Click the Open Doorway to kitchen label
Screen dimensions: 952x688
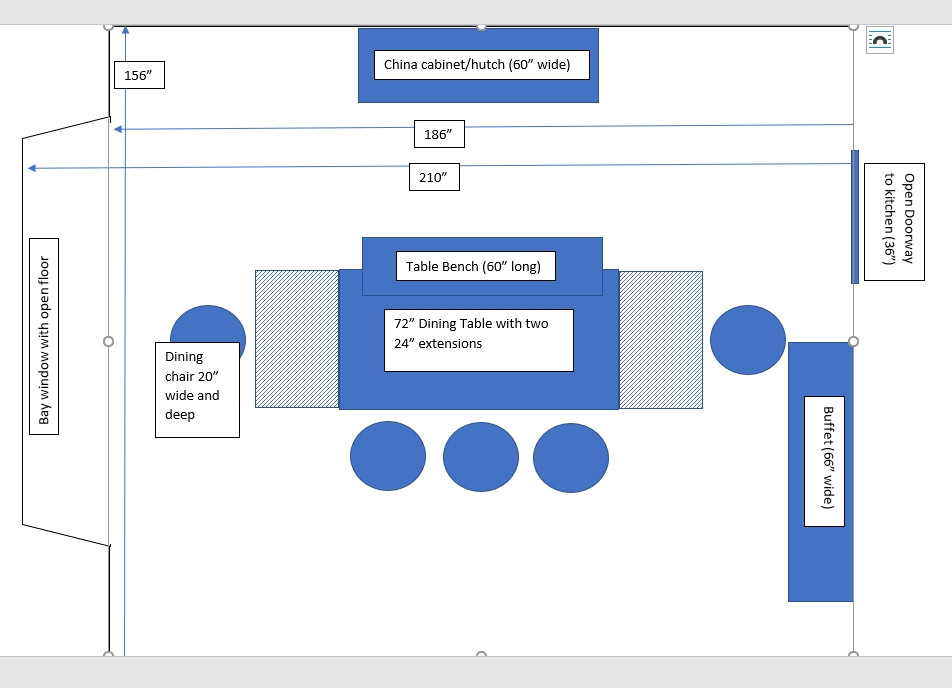point(894,222)
